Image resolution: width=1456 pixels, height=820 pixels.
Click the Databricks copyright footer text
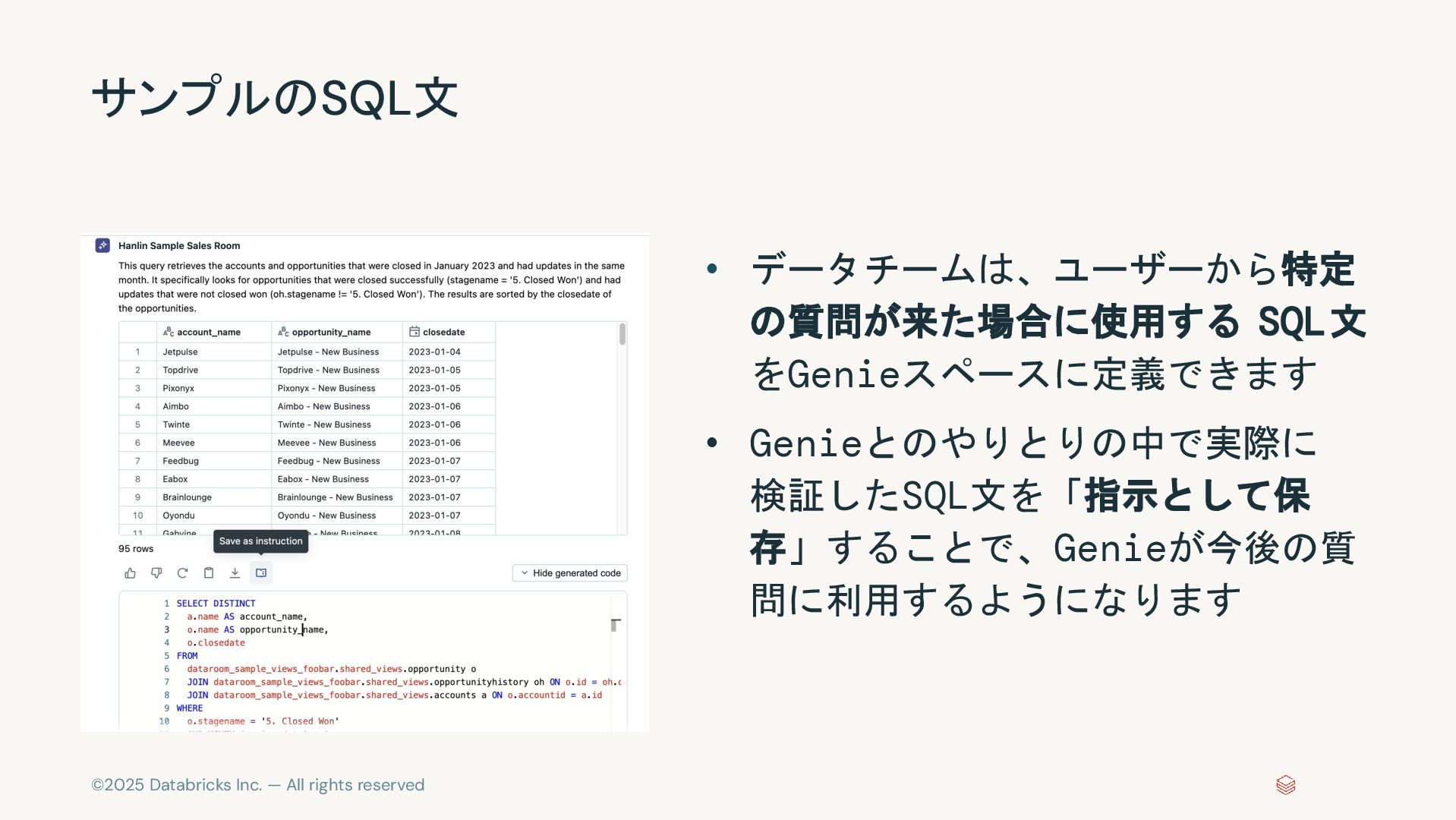[x=258, y=785]
